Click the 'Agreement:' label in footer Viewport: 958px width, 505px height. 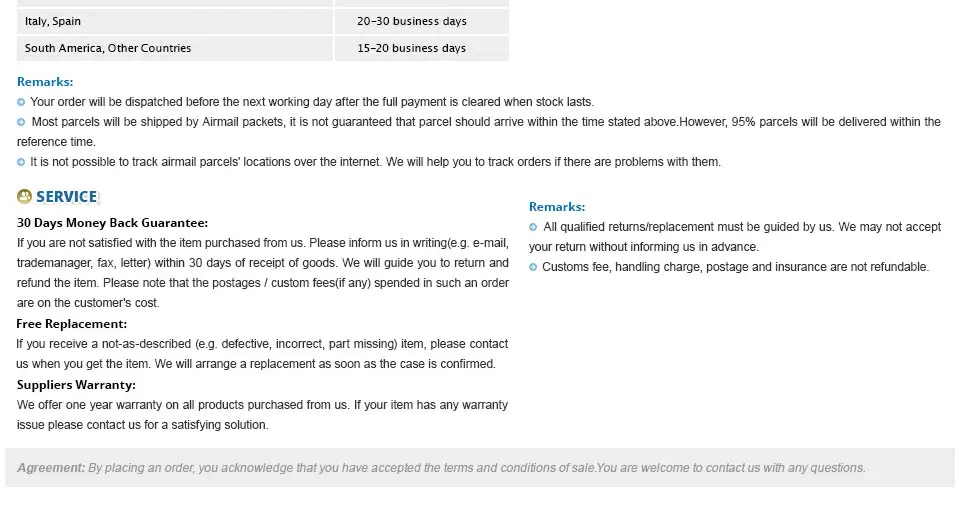click(x=51, y=468)
